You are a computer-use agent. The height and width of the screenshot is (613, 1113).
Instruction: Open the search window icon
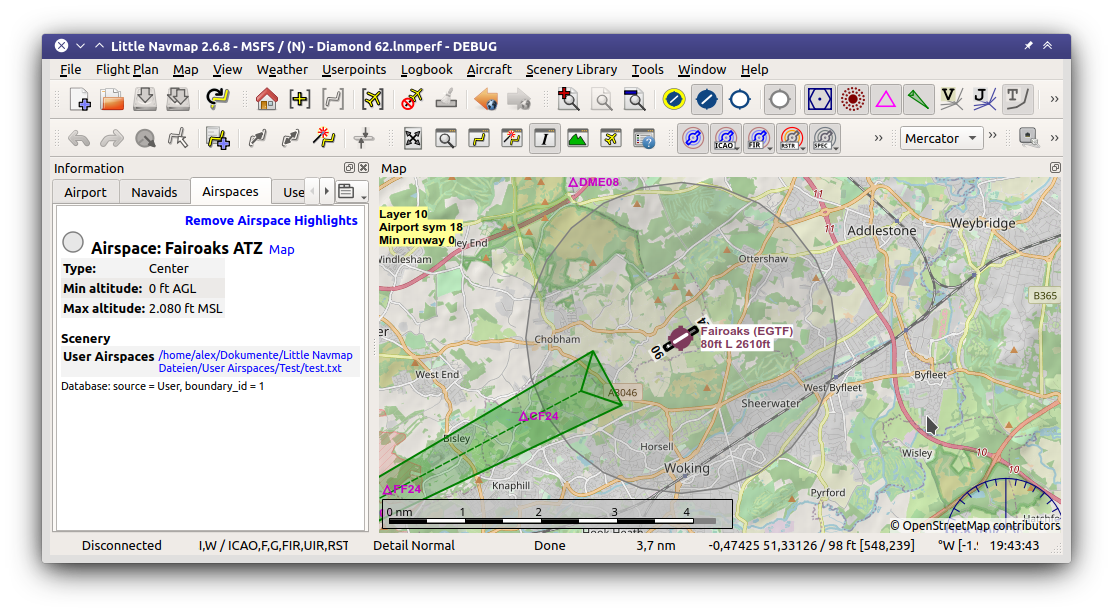[x=446, y=138]
